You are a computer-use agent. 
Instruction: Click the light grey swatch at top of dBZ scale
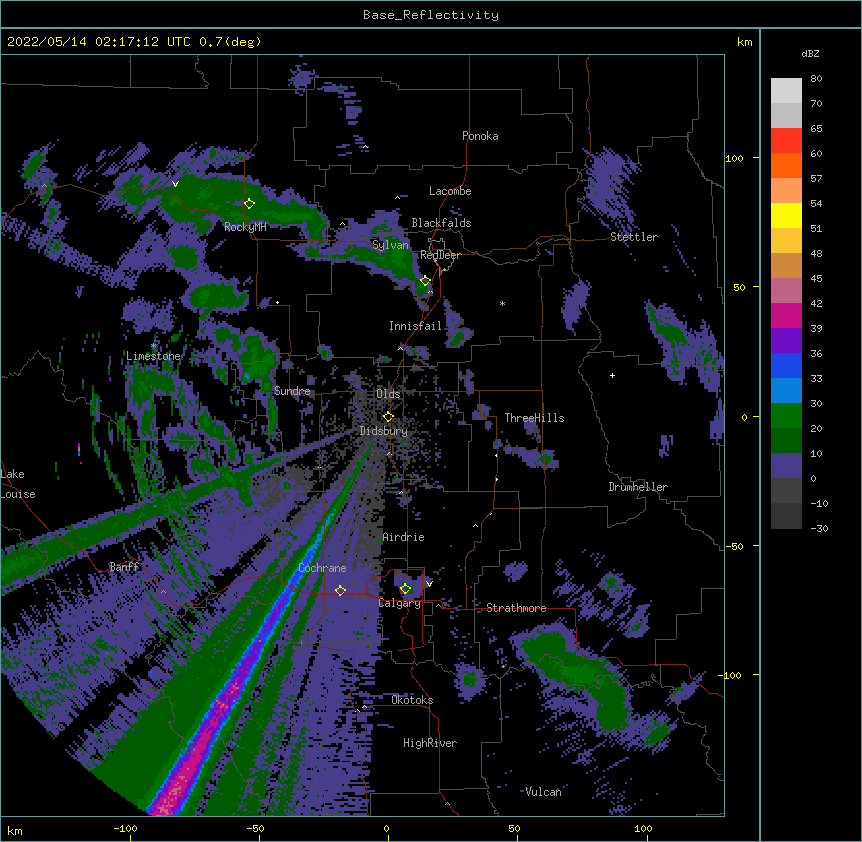(786, 91)
